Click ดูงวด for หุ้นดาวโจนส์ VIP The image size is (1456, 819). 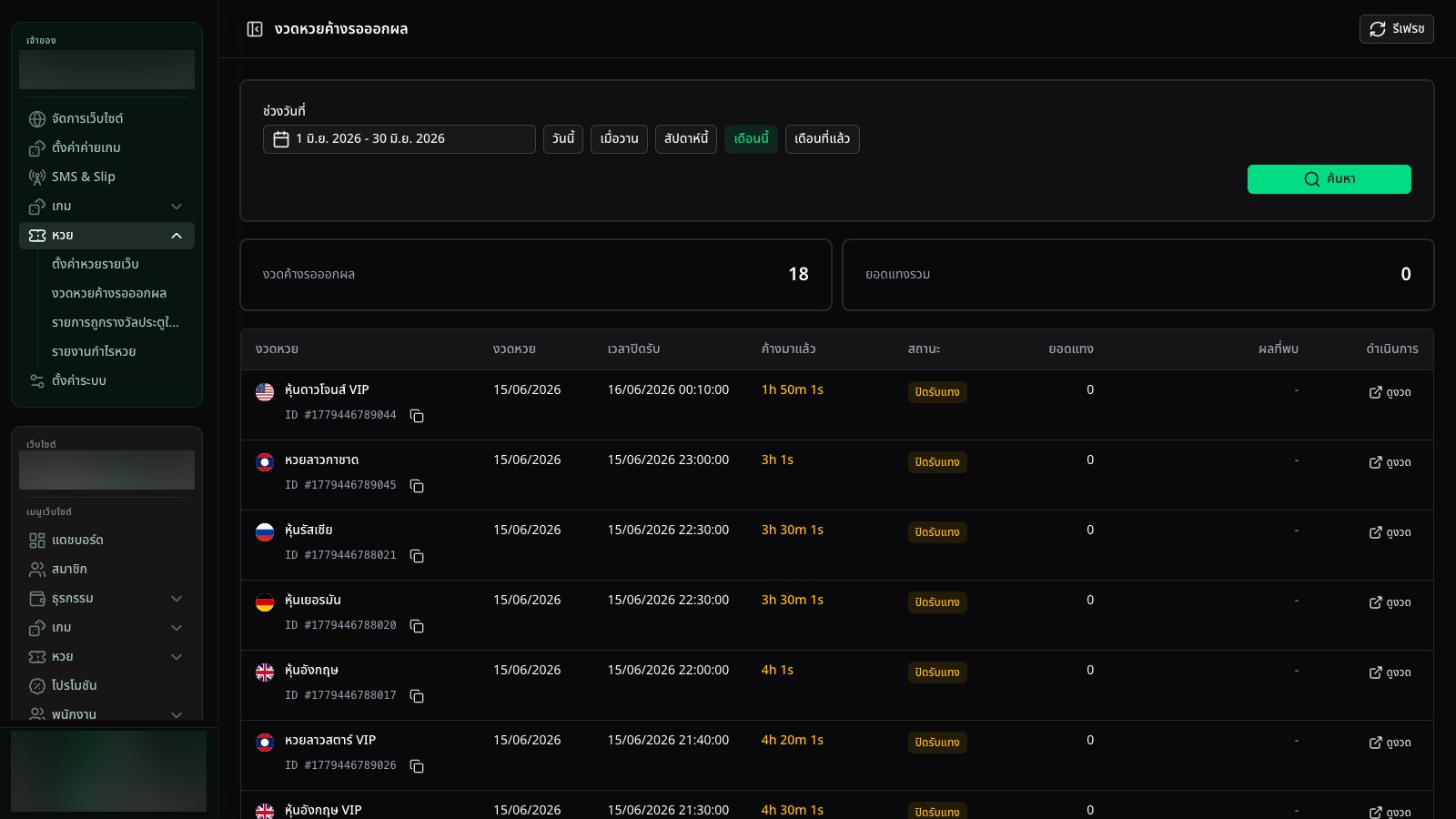[x=1390, y=392]
